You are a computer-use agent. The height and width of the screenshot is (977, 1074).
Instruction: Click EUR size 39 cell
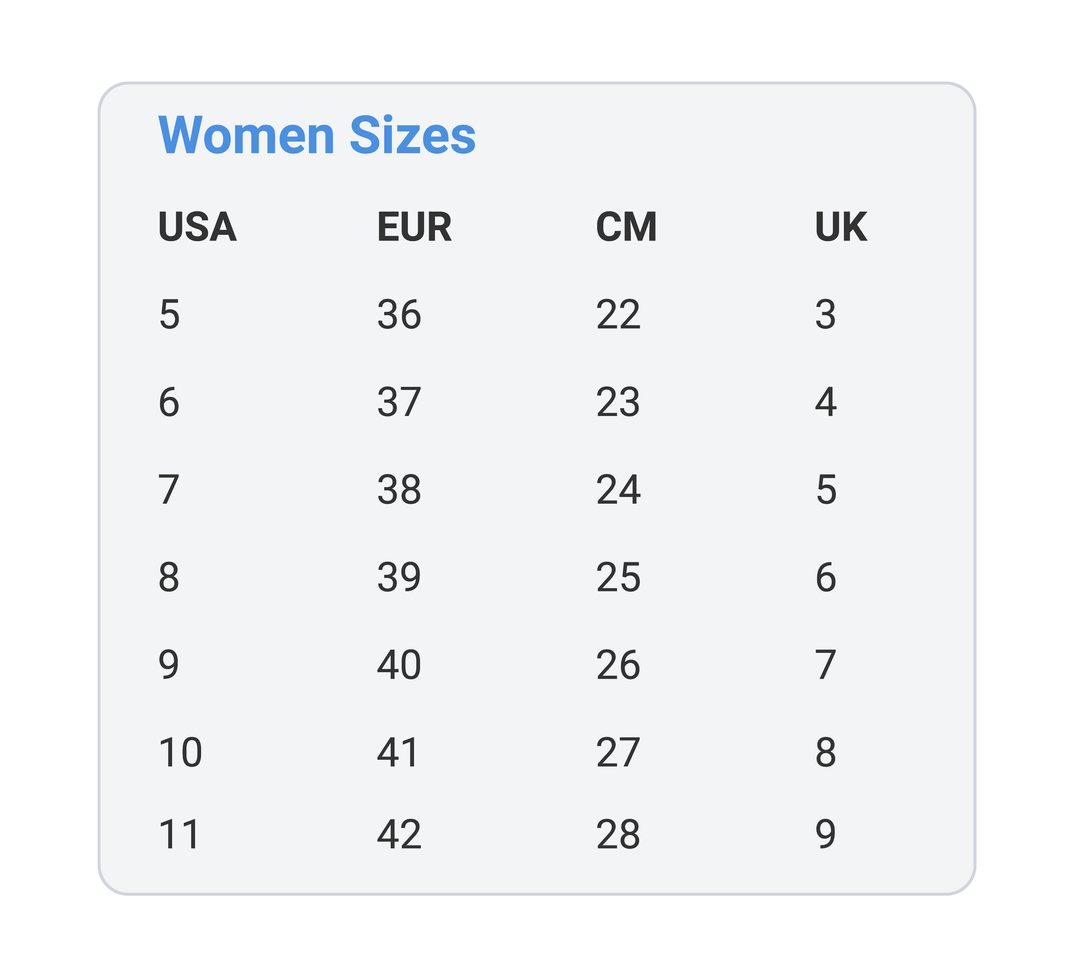[x=399, y=578]
